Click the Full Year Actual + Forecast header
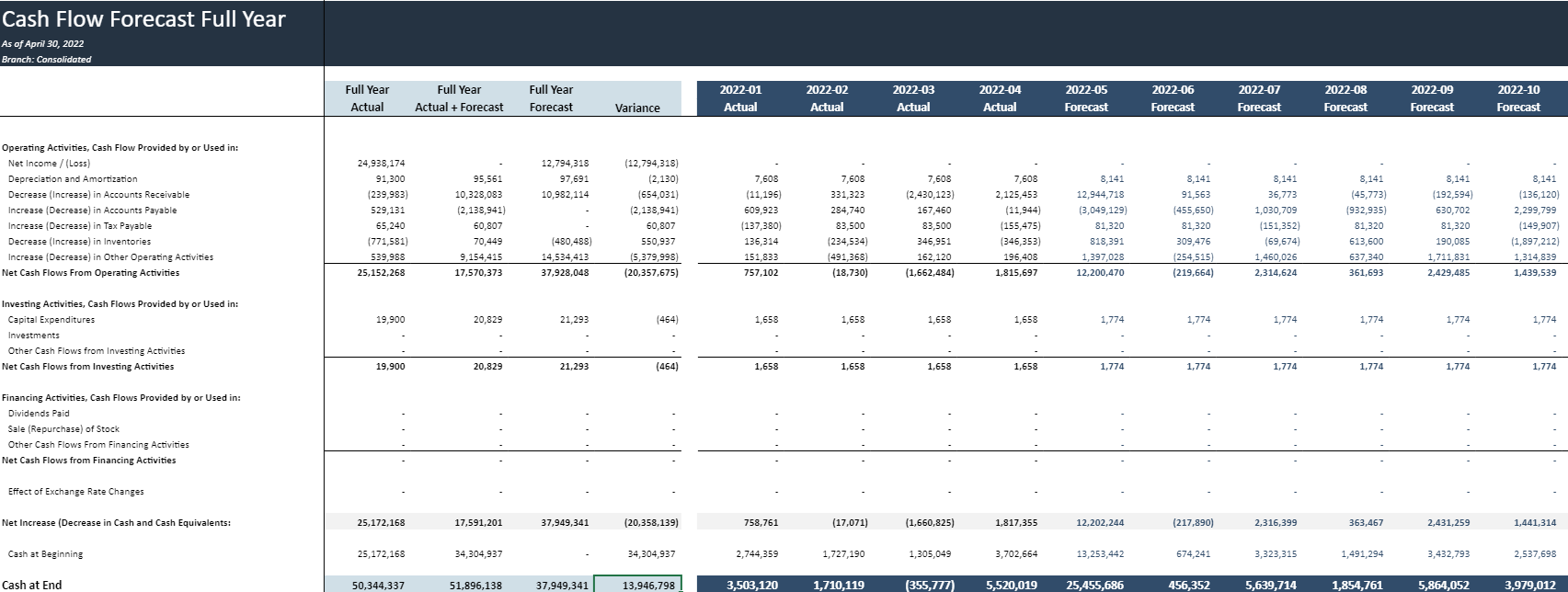This screenshot has width=1568, height=592. pos(459,98)
